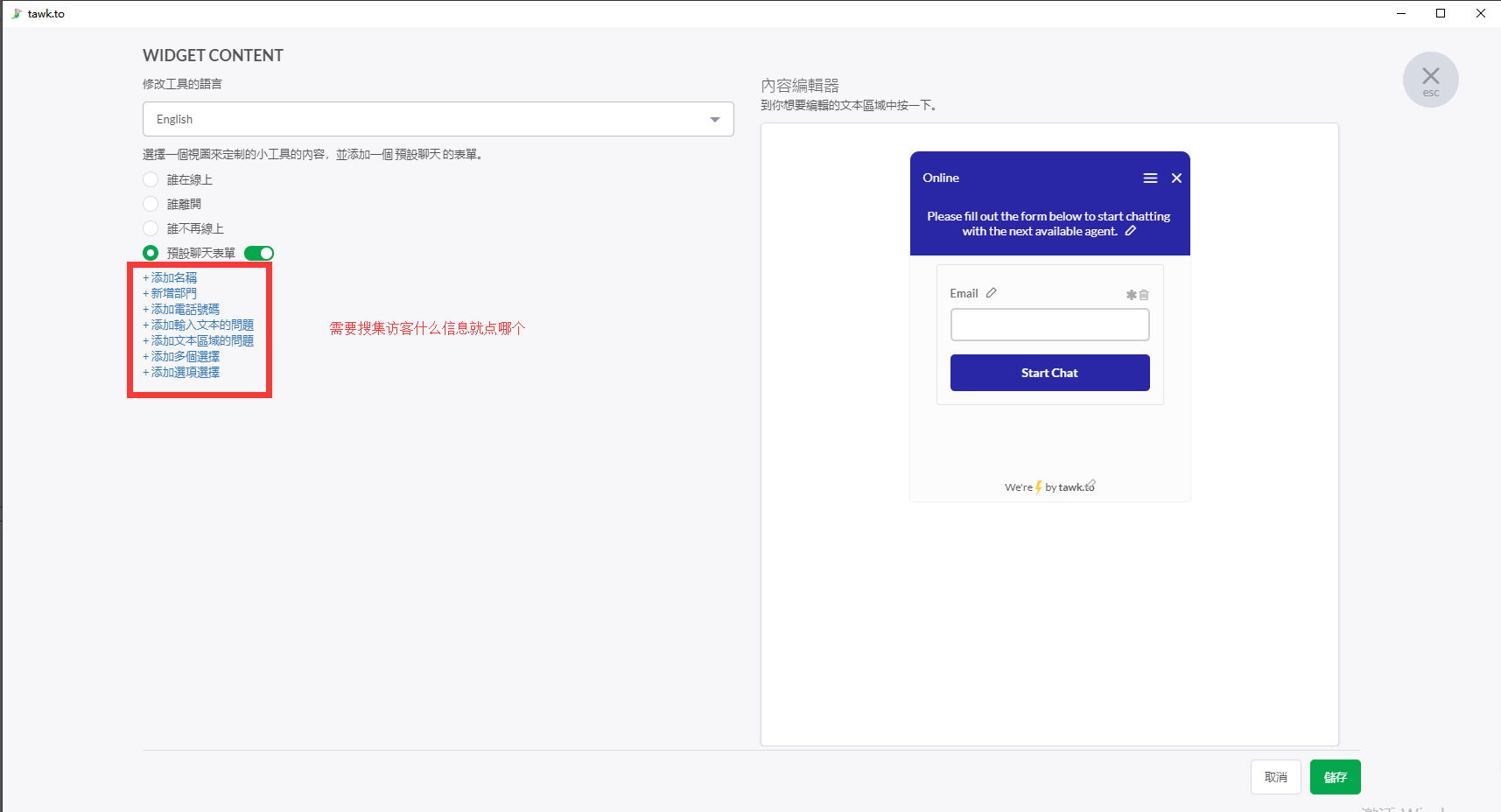
Task: Choose the 誰不再線上 radio option
Action: [151, 228]
